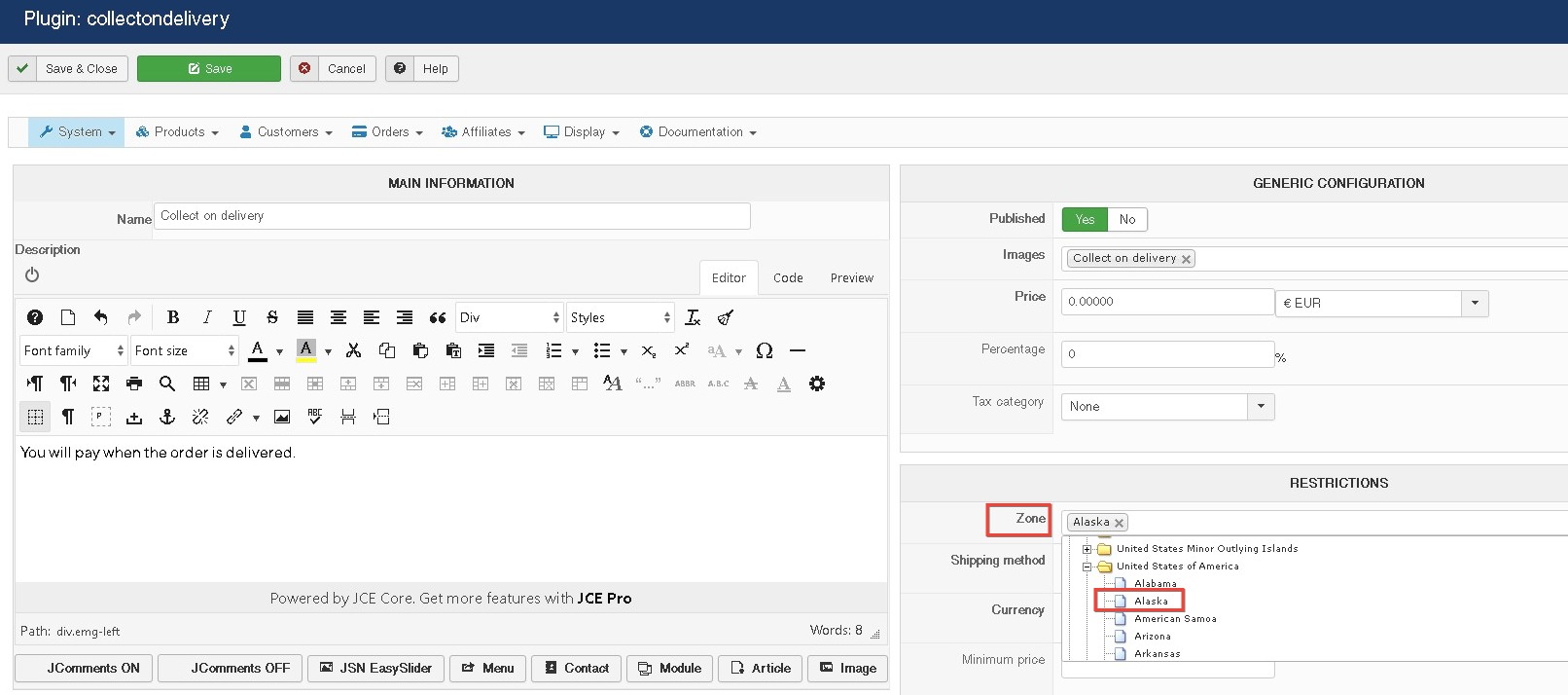This screenshot has width=1568, height=695.
Task: Apply italic formatting
Action: 206,317
